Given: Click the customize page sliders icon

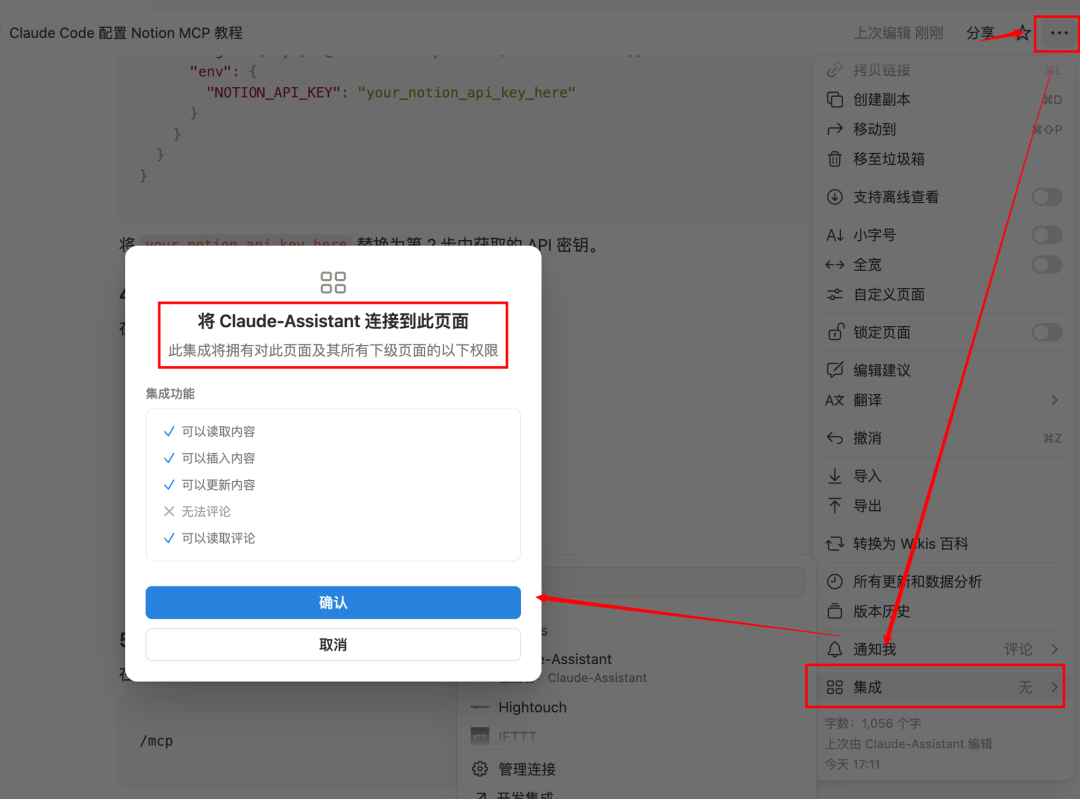Looking at the screenshot, I should [x=835, y=294].
